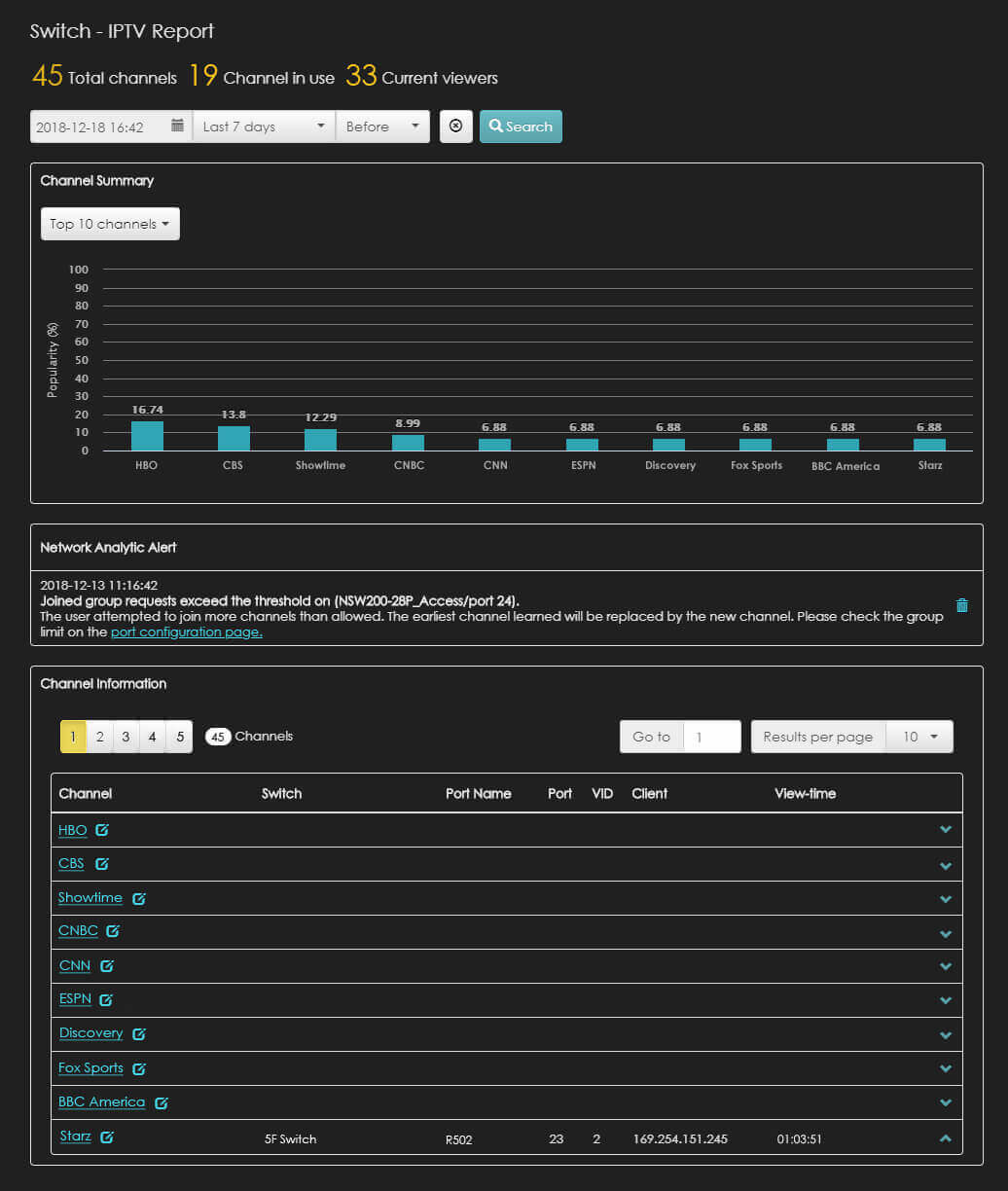Edit the Starz channel name

tap(107, 1137)
